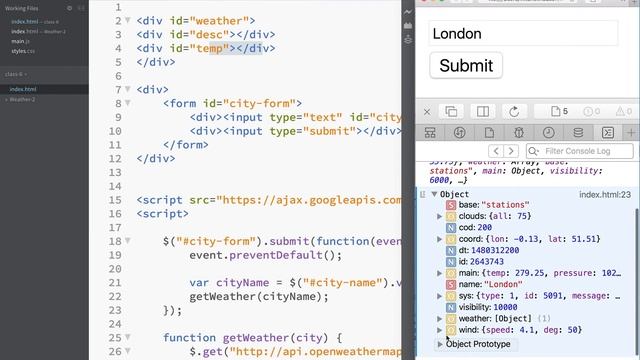Viewport: 640px width, 360px height.
Task: Fold code at line 2 arrow
Action: 128,20
